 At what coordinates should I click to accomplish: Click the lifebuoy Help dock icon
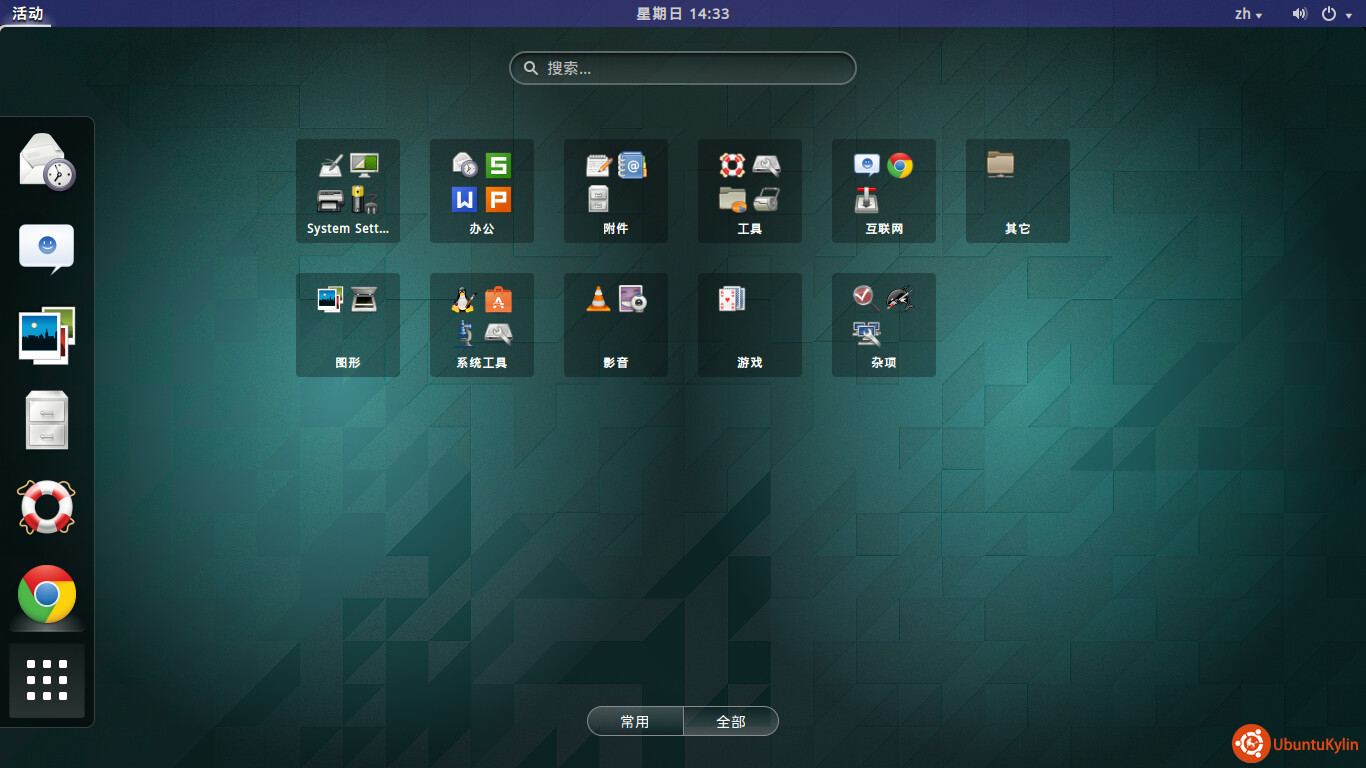47,507
